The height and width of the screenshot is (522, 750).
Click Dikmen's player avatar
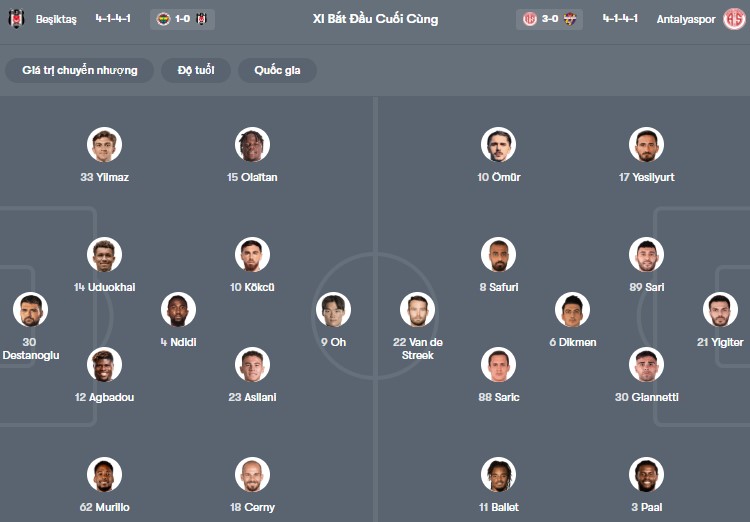click(572, 310)
